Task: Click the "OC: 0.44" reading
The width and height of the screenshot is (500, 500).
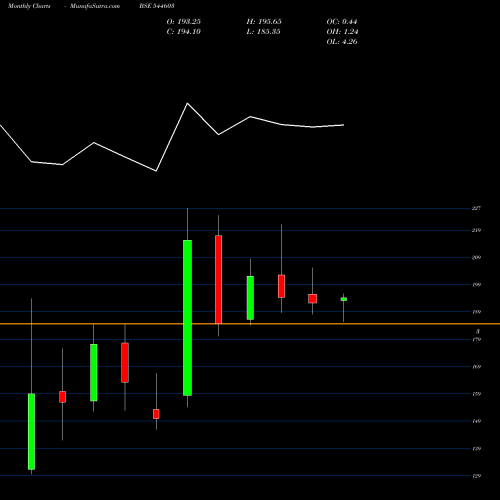Action: pos(342,22)
